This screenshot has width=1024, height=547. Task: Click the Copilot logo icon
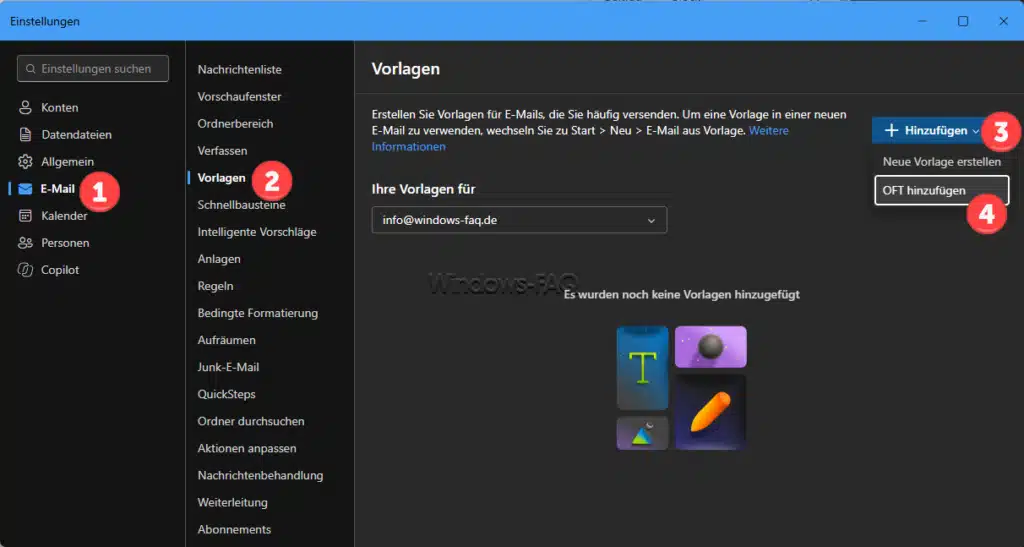[25, 270]
